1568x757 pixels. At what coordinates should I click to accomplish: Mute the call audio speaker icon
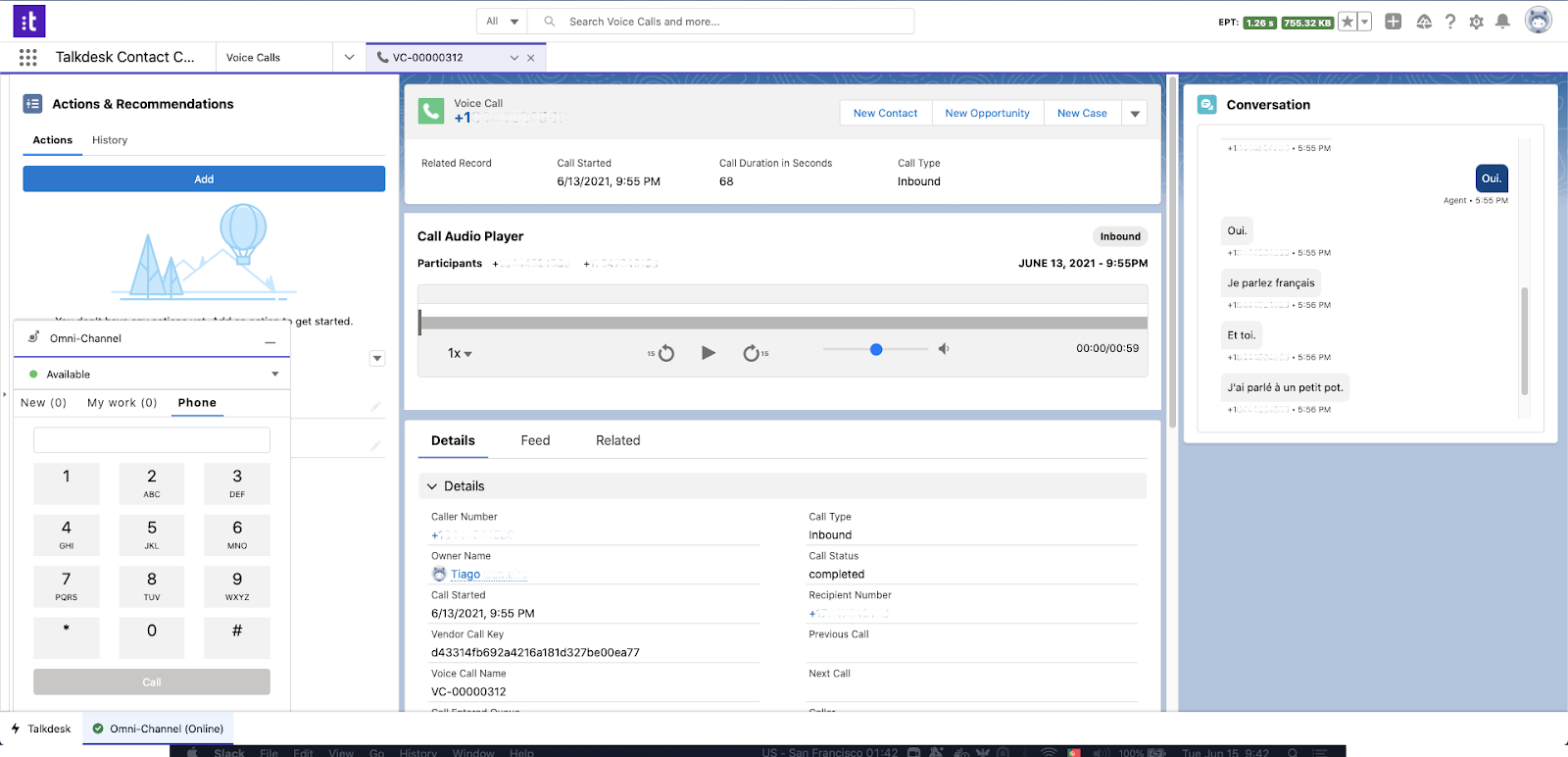click(x=944, y=349)
